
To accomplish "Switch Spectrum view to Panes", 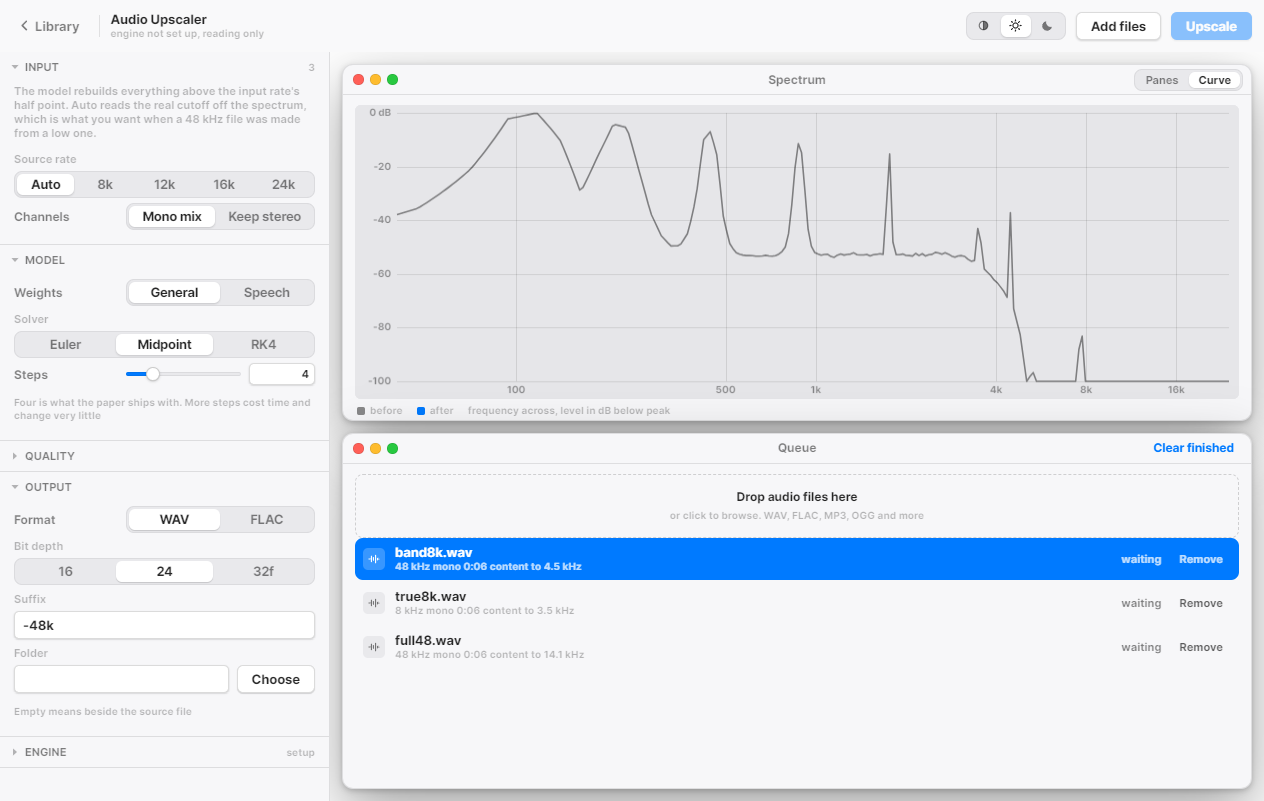I will (1162, 80).
